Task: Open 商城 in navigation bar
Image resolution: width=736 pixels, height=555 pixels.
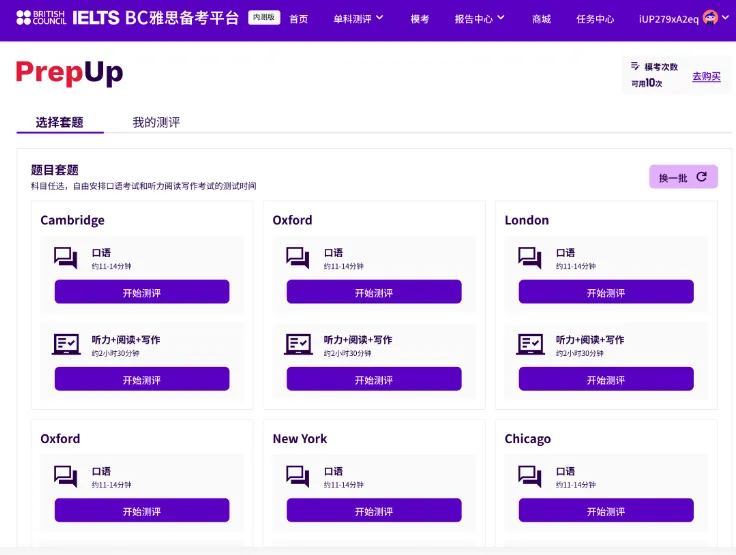Action: coord(541,19)
